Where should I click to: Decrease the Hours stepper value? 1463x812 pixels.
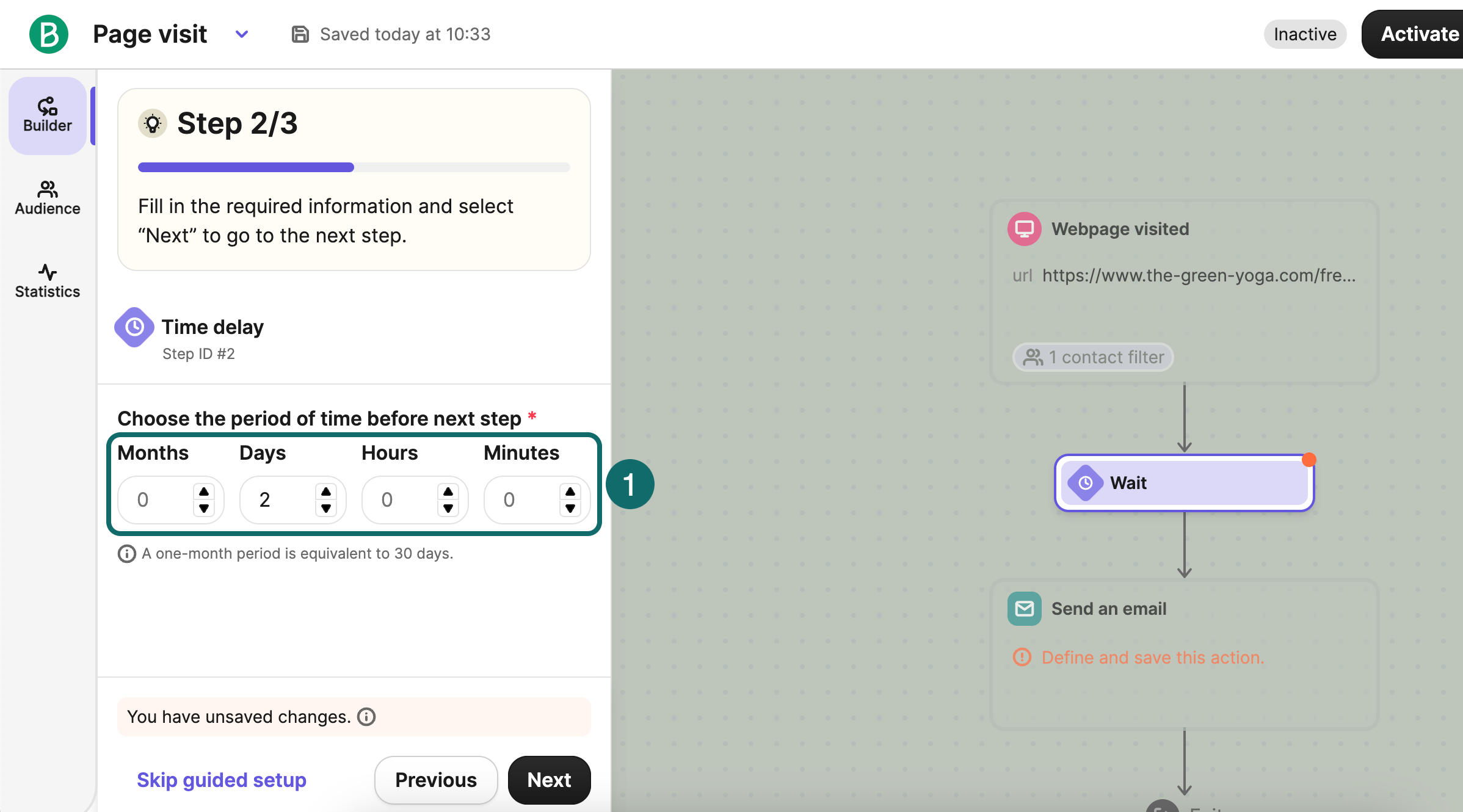click(448, 508)
